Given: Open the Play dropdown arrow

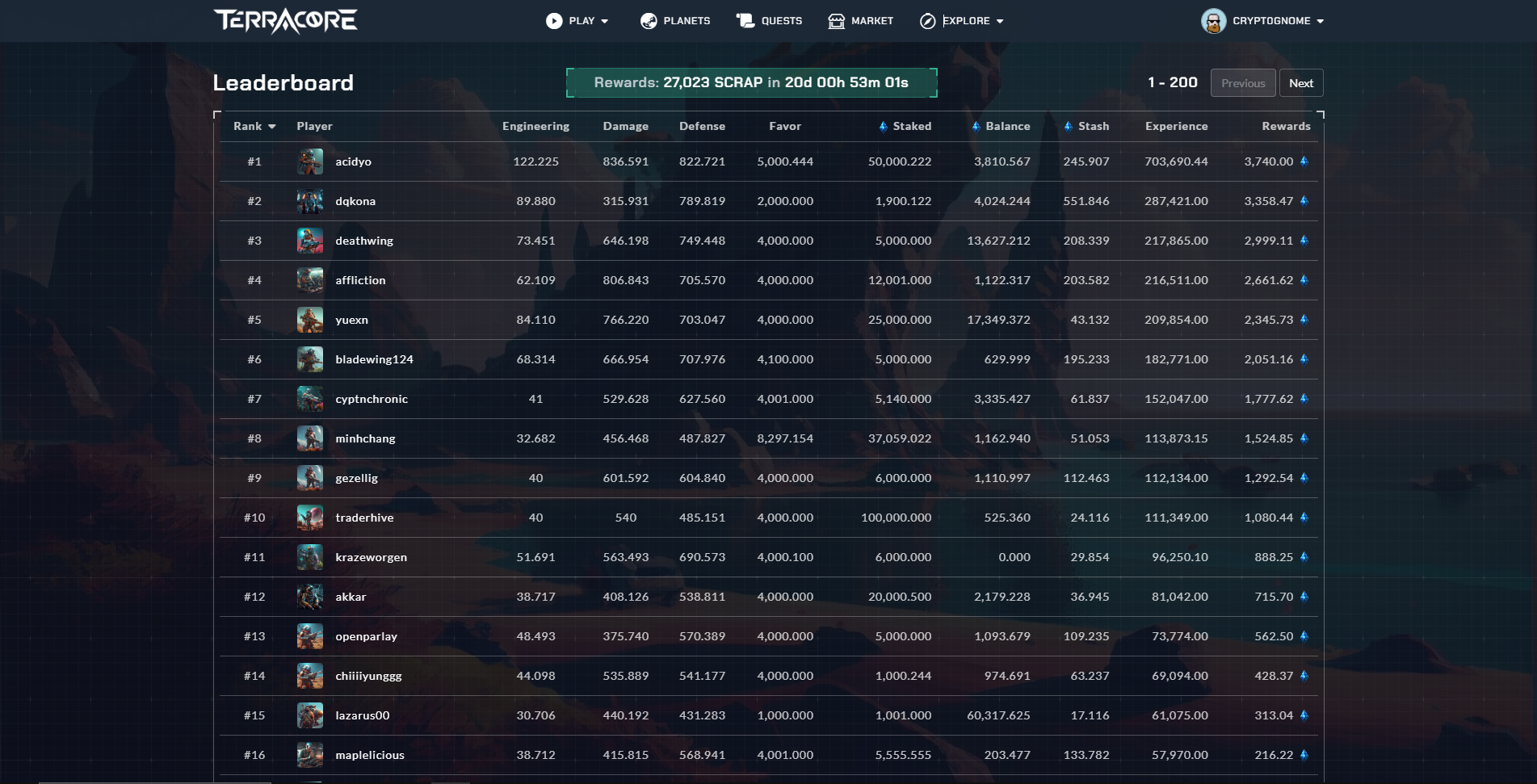Looking at the screenshot, I should (605, 22).
